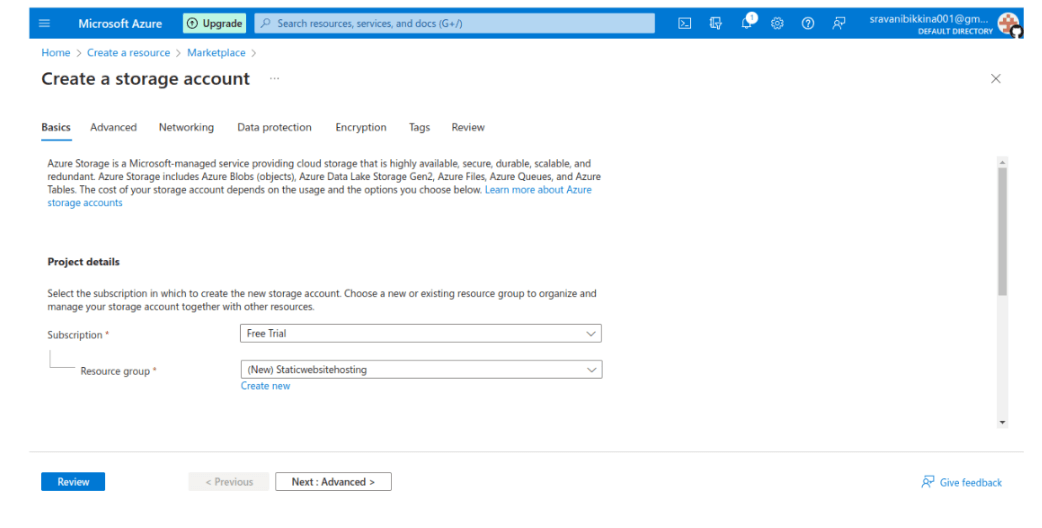Screen dimensions: 1042x528
Task: Open Learn more about Azure storage accounts link
Action: (538, 190)
